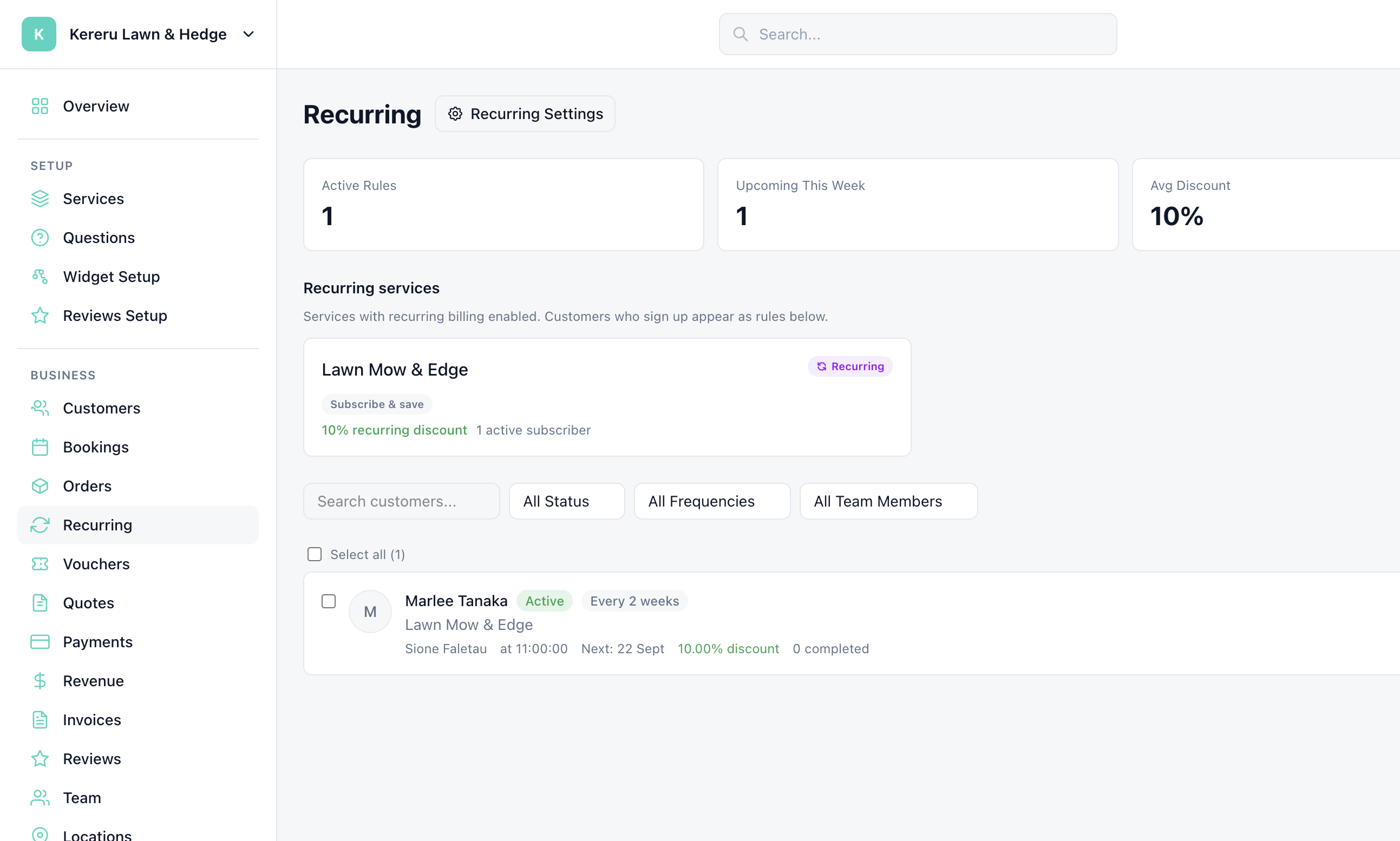This screenshot has width=1400, height=841.
Task: Click the Every 2 weeks frequency tag
Action: [x=634, y=601]
